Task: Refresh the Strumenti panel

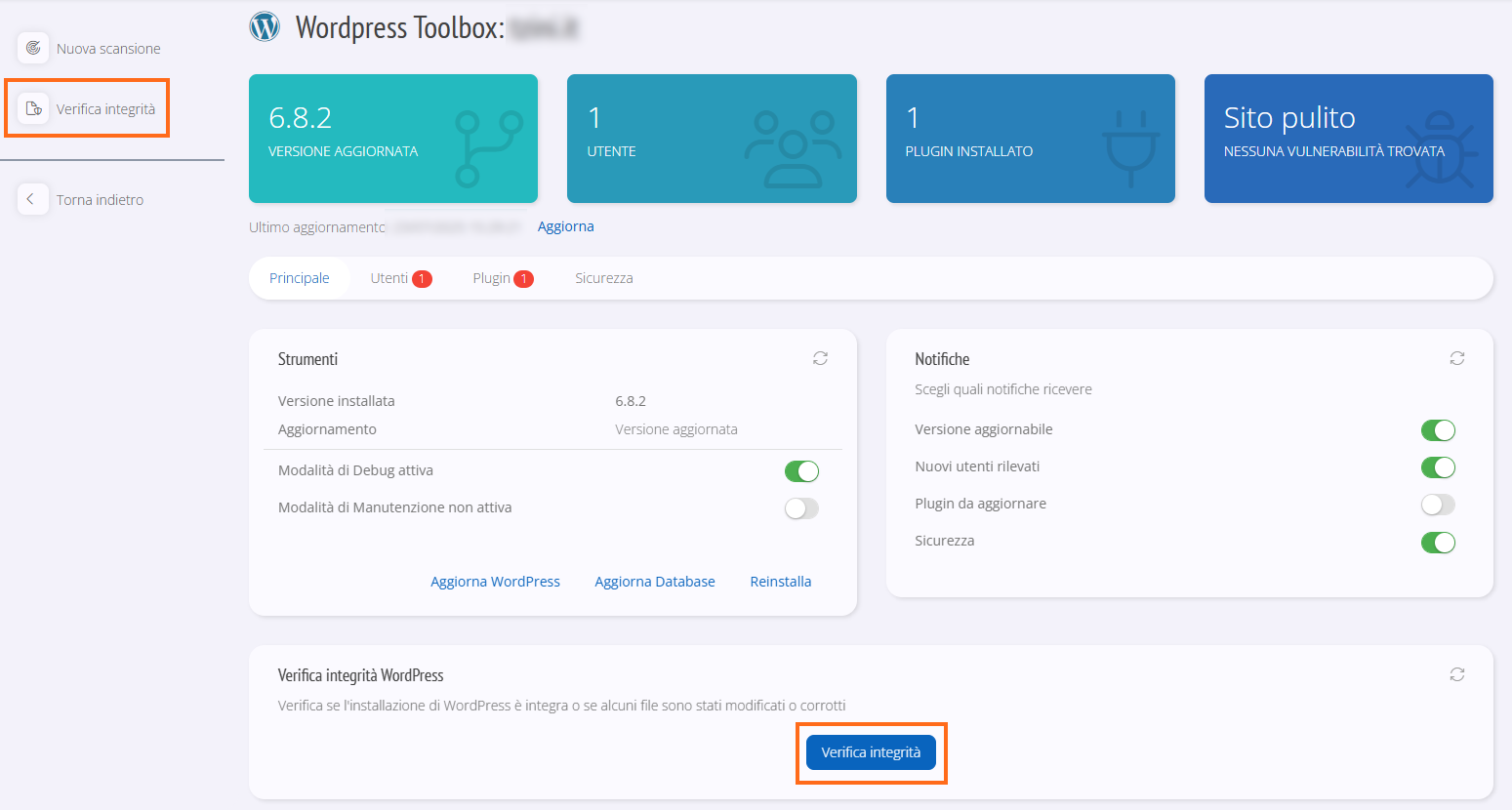Action: pyautogui.click(x=820, y=358)
